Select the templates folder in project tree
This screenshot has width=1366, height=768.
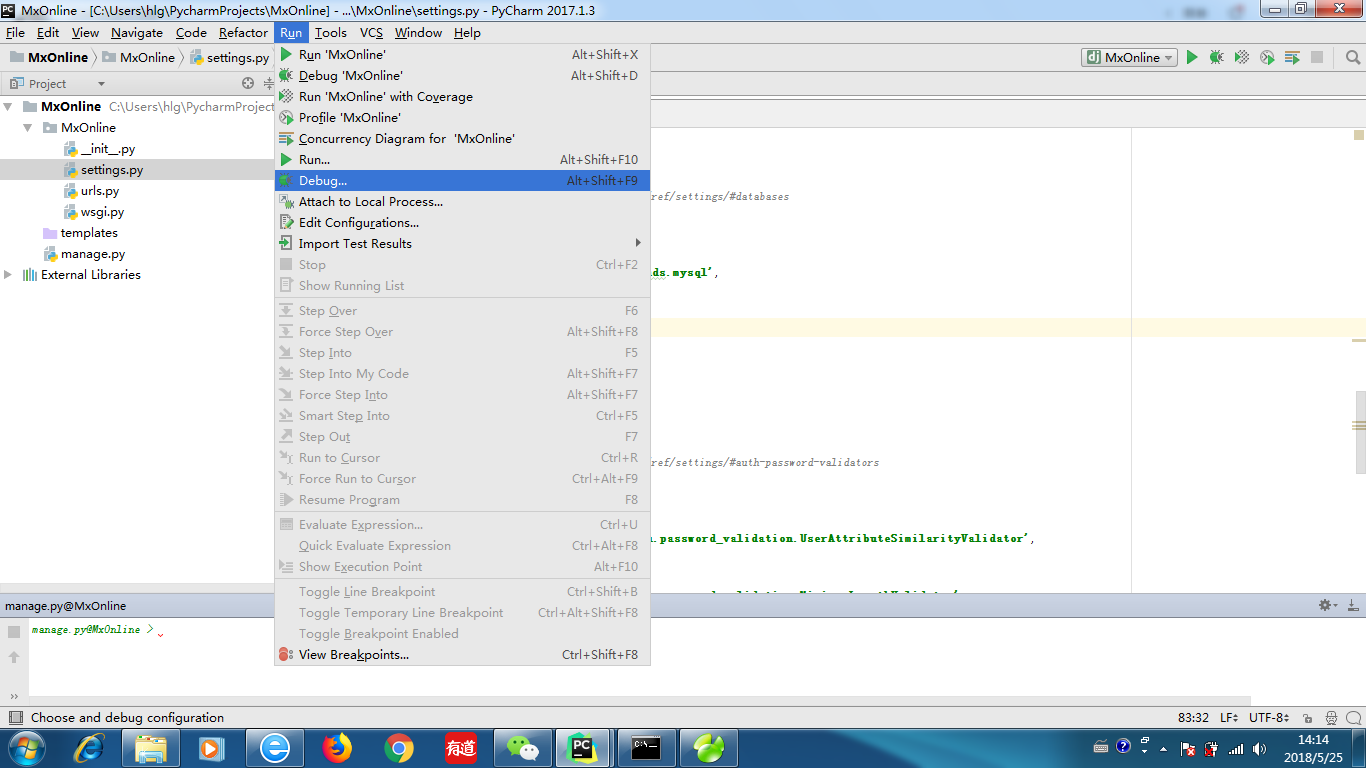tap(89, 233)
